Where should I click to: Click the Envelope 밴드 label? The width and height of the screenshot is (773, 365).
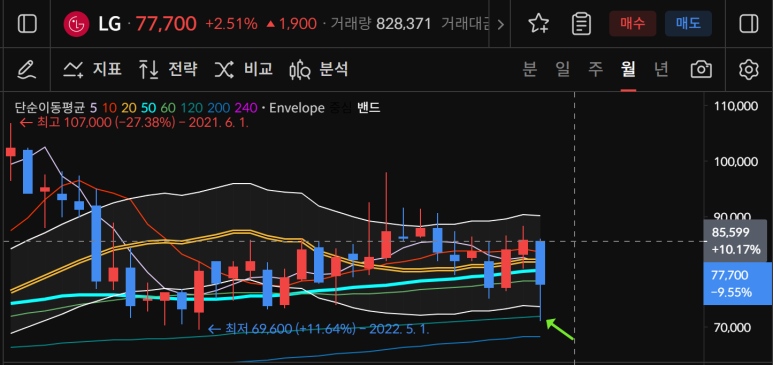[368, 108]
